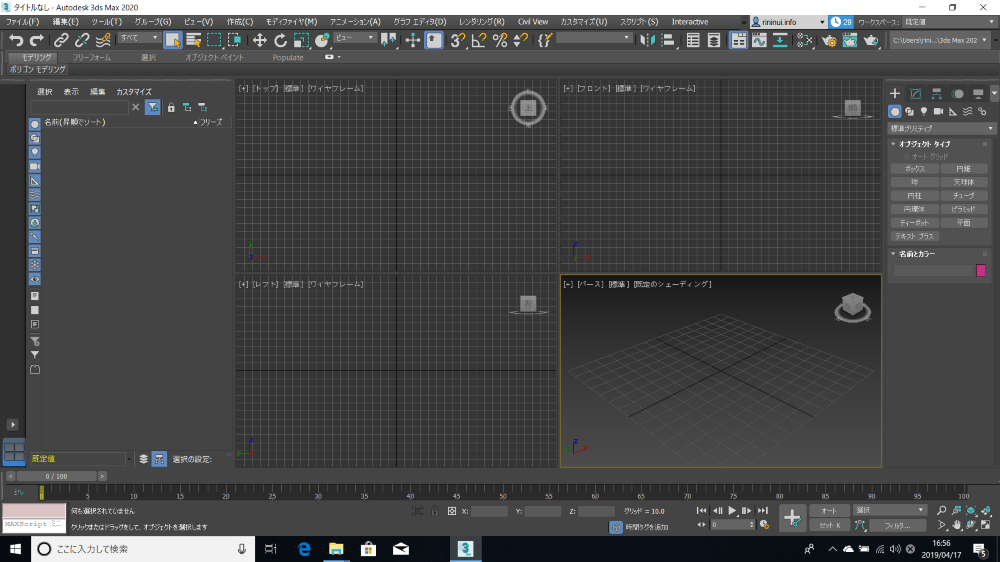Open the Align tool
1000x562 pixels.
pos(668,41)
